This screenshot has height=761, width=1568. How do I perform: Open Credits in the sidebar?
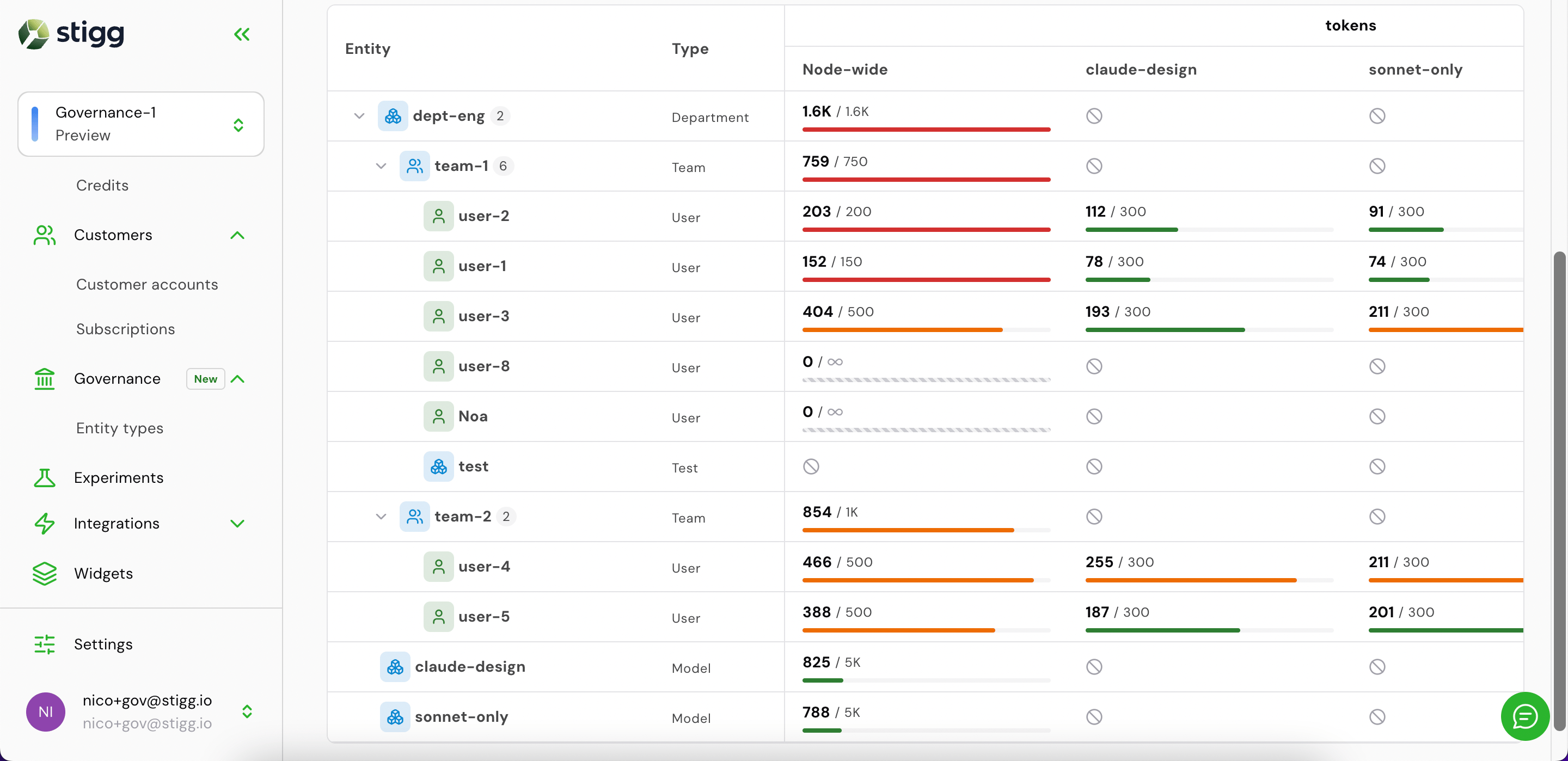click(x=102, y=185)
